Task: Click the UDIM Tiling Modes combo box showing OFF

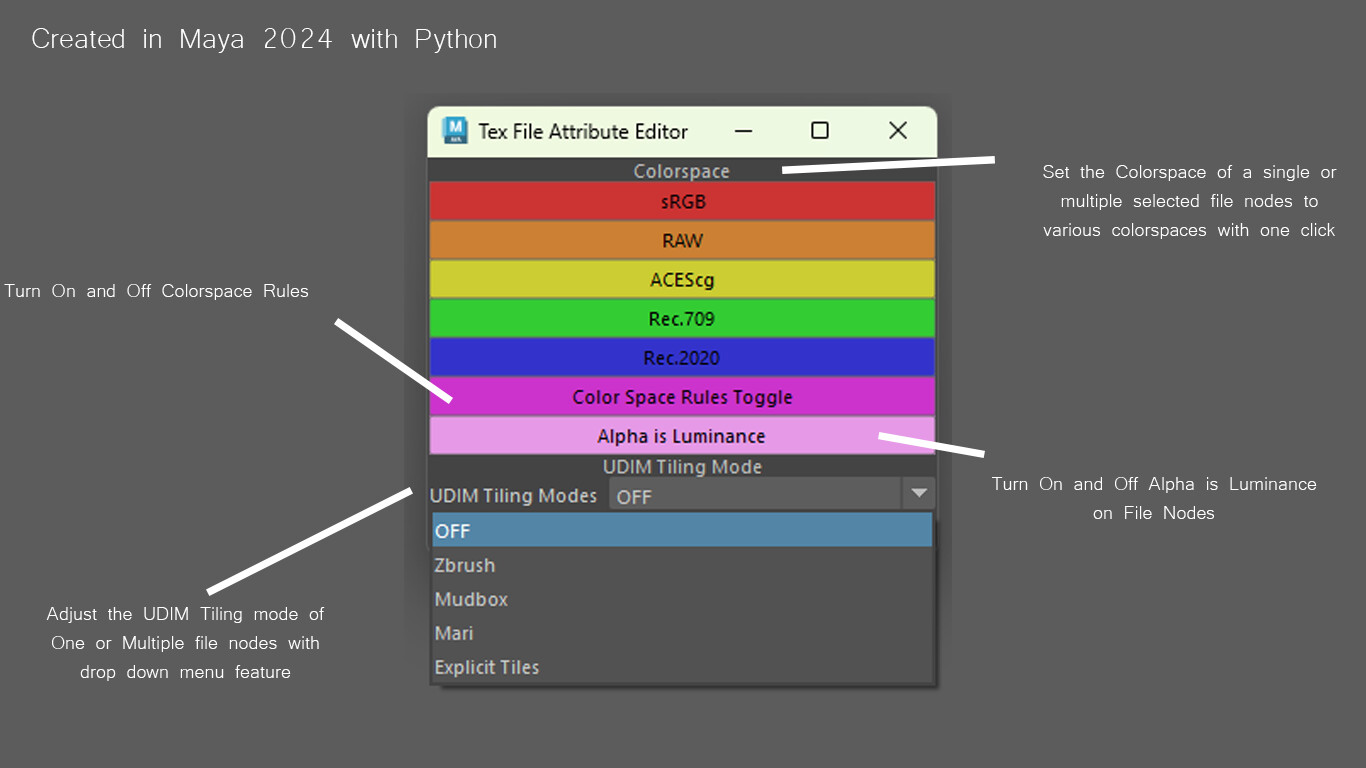Action: (x=772, y=494)
